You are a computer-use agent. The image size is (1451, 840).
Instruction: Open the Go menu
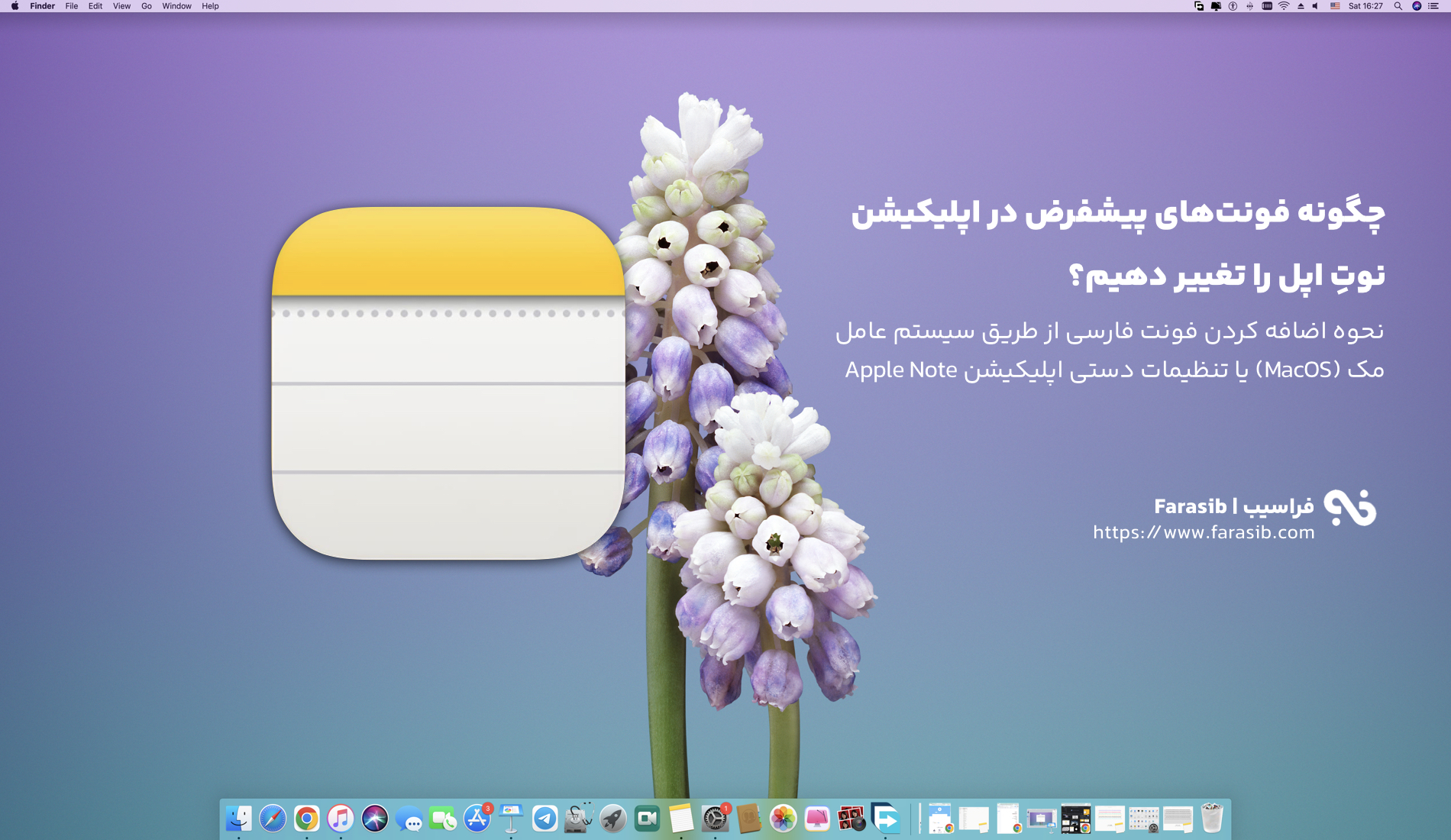click(x=147, y=6)
